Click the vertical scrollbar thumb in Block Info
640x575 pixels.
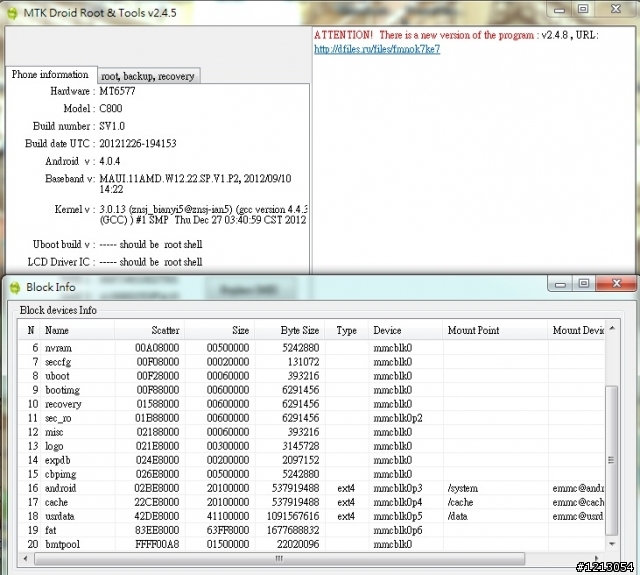click(x=611, y=460)
